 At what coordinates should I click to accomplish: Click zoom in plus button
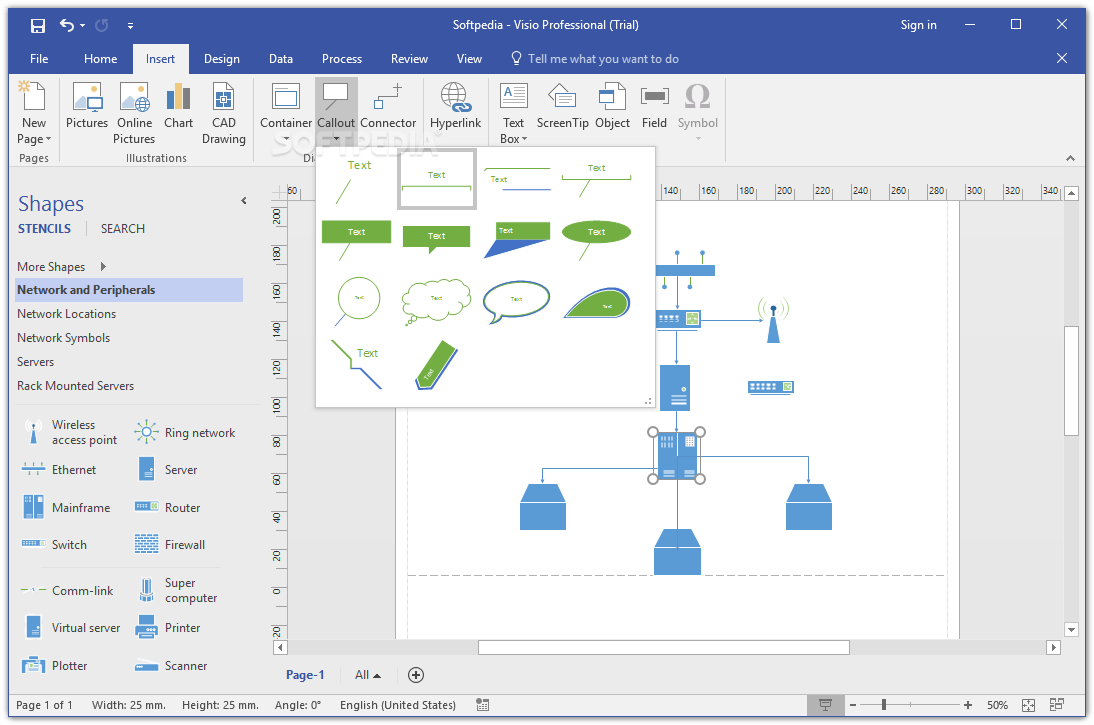968,705
